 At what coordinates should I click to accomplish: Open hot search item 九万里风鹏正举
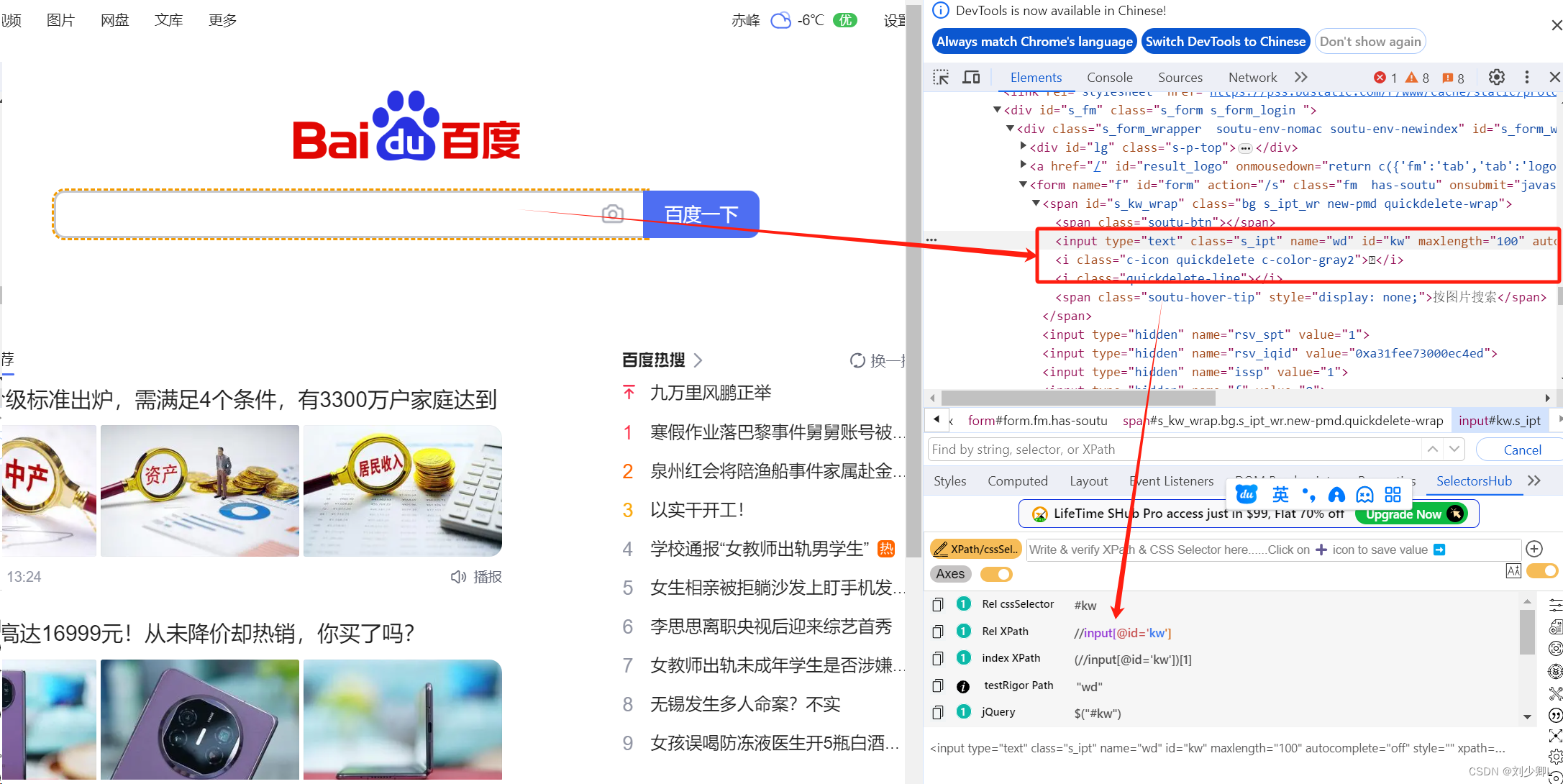(710, 393)
